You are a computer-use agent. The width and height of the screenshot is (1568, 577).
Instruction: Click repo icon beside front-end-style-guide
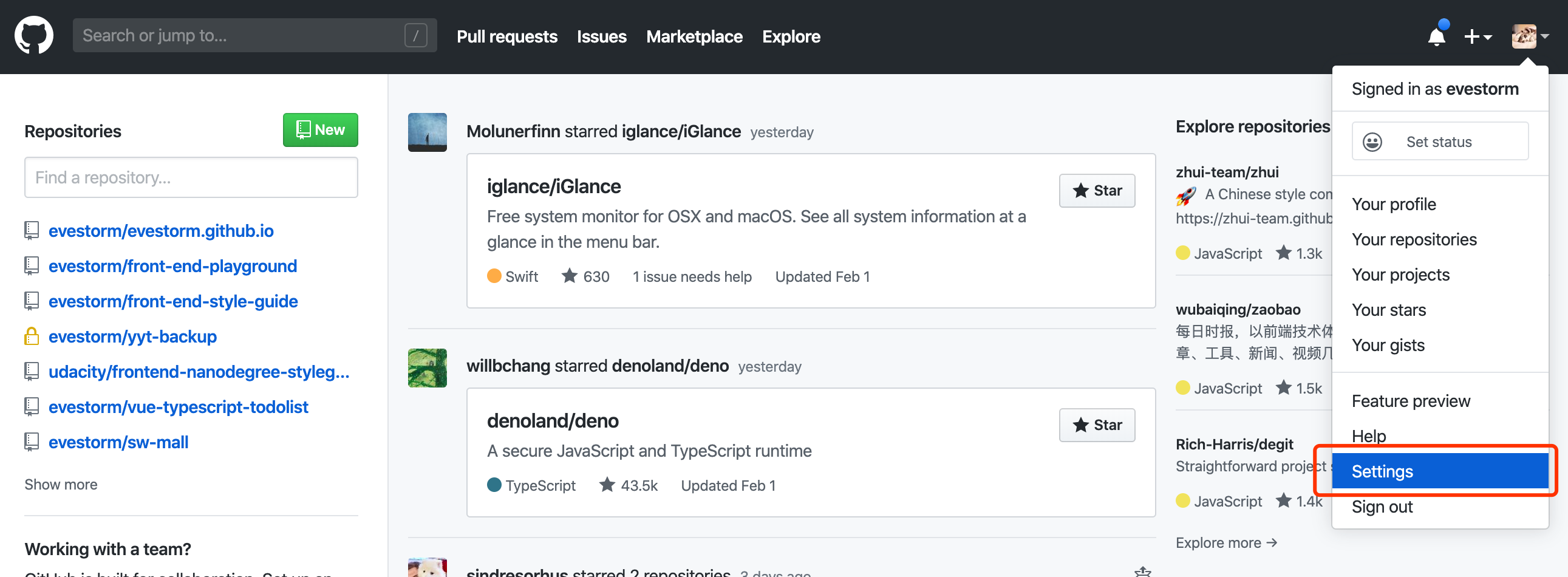32,301
